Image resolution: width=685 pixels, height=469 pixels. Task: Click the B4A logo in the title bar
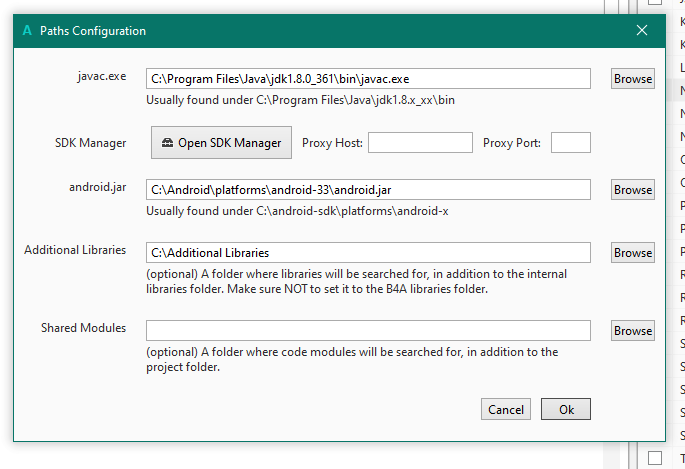point(26,31)
